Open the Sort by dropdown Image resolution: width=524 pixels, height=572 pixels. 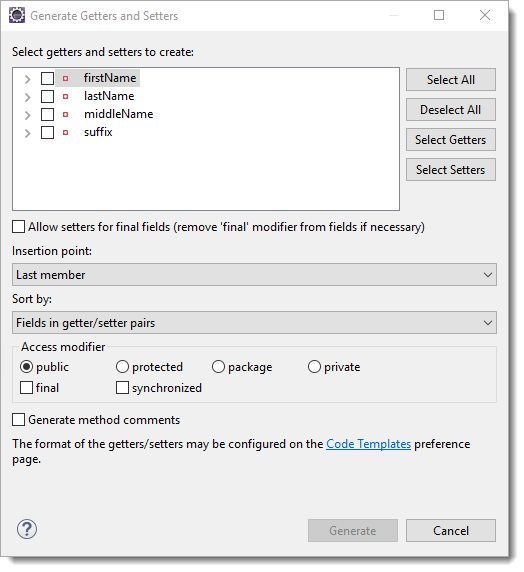click(x=254, y=322)
